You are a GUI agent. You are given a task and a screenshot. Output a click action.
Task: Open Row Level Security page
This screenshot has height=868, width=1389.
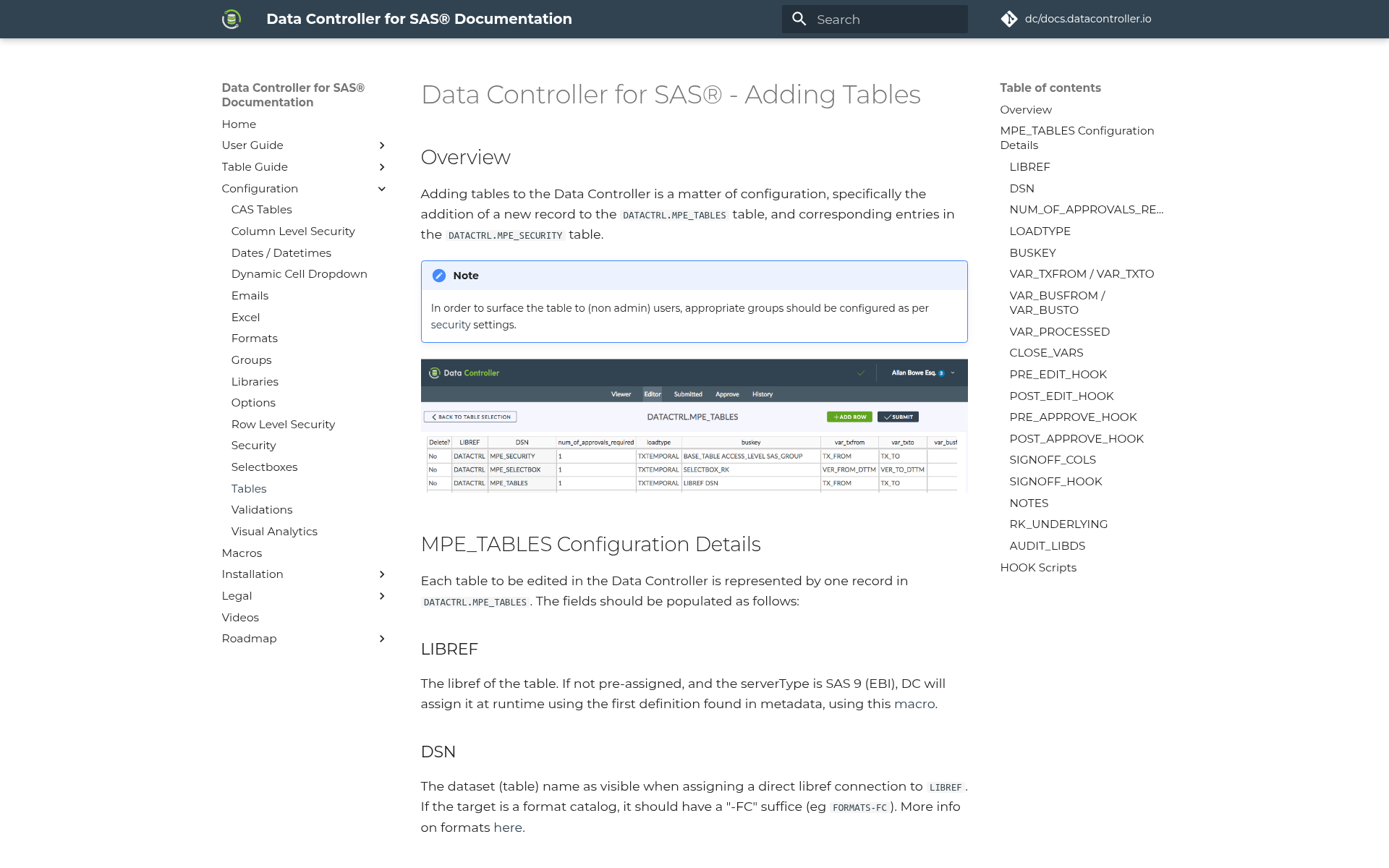click(283, 425)
